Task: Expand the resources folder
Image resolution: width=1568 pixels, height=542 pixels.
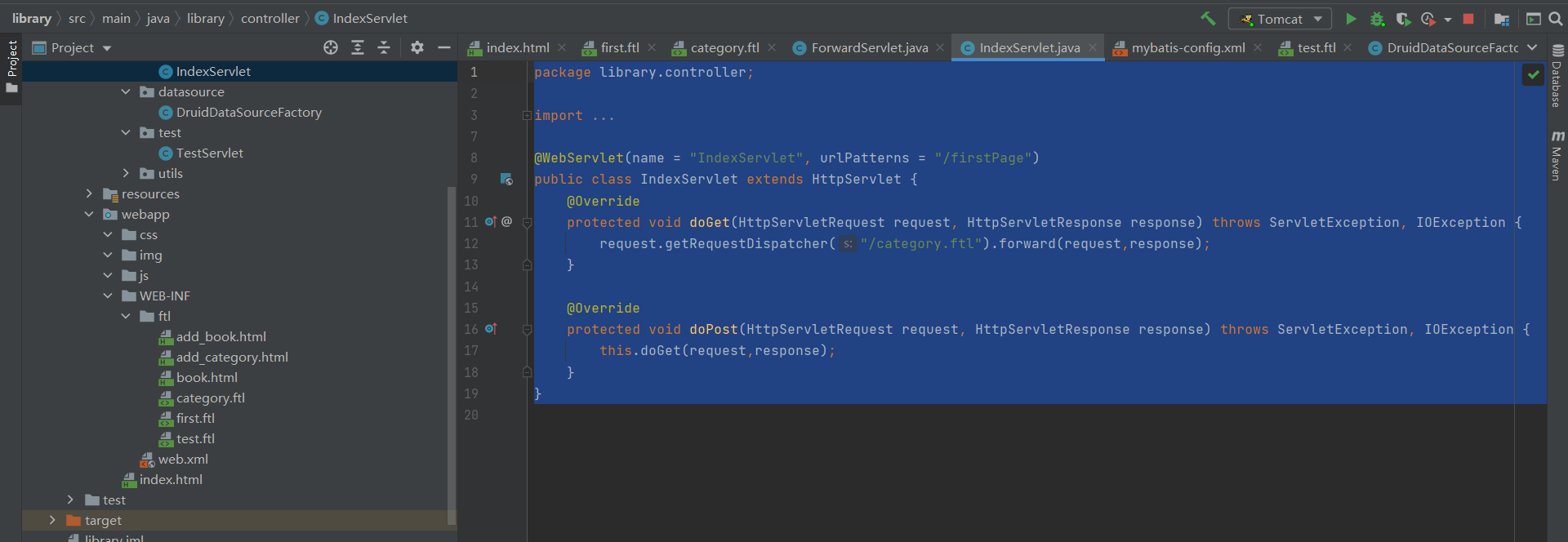Action: tap(89, 193)
